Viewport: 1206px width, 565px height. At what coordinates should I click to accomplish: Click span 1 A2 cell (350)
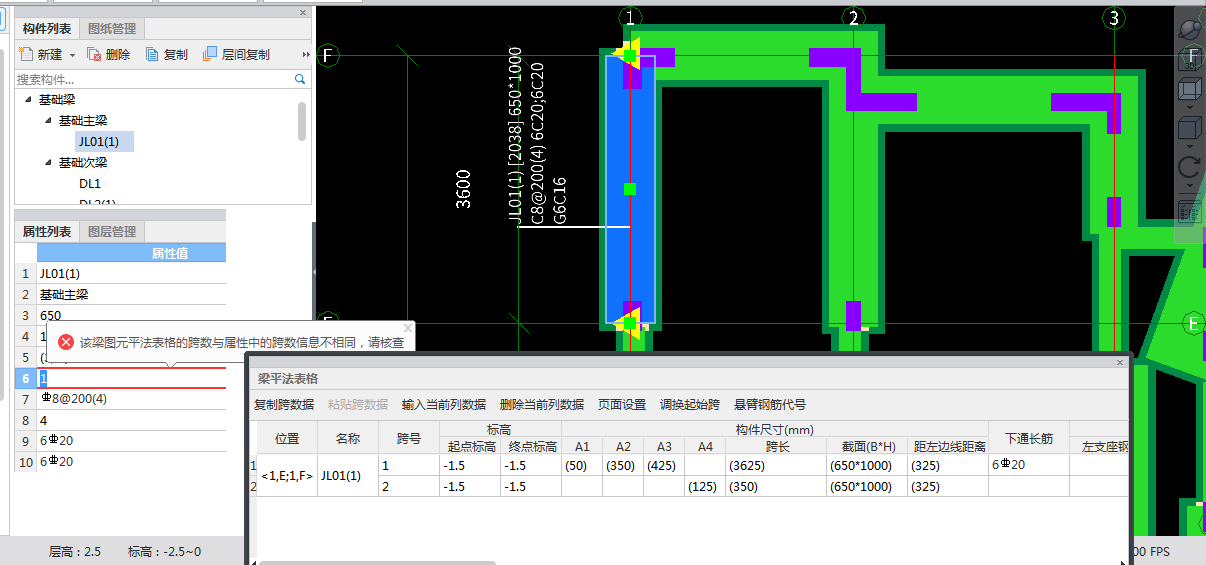coord(622,466)
